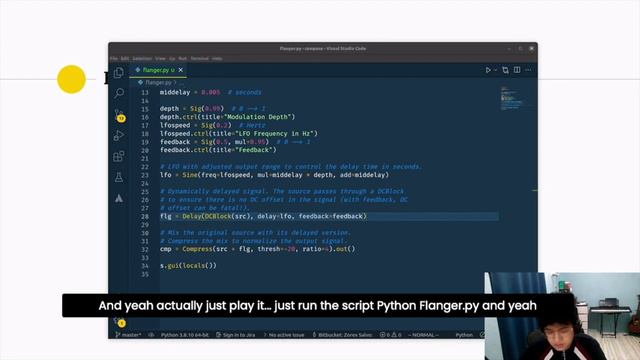This screenshot has height=360, width=640.
Task: Click the line 'flg = Delay(DCBlock(src)...'
Action: (263, 216)
